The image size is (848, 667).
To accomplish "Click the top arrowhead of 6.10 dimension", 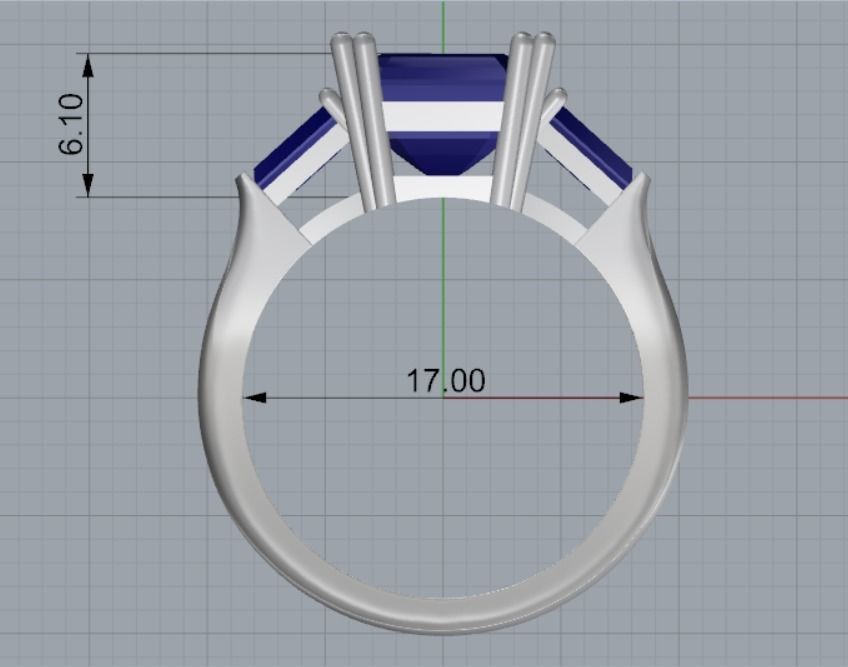I will [88, 67].
